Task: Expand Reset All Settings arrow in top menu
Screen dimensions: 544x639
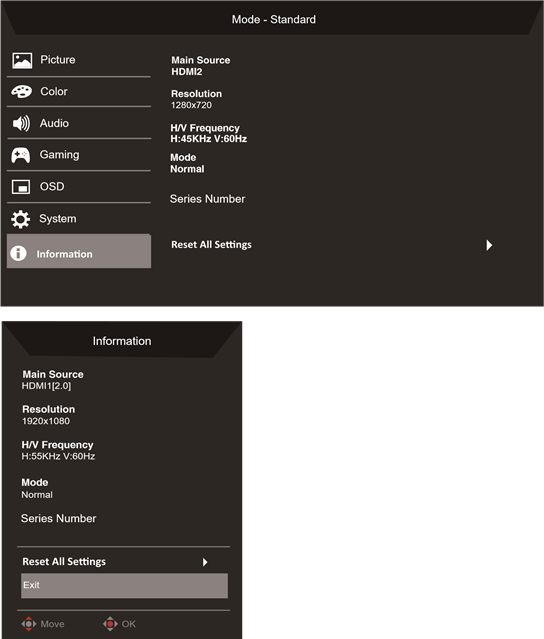Action: (x=489, y=245)
